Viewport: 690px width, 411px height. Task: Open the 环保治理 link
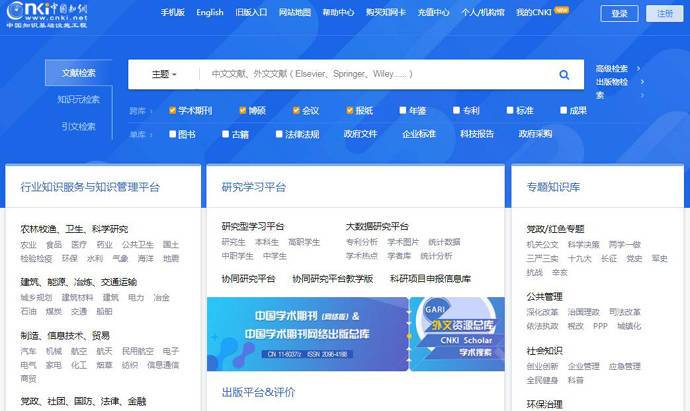click(x=544, y=404)
